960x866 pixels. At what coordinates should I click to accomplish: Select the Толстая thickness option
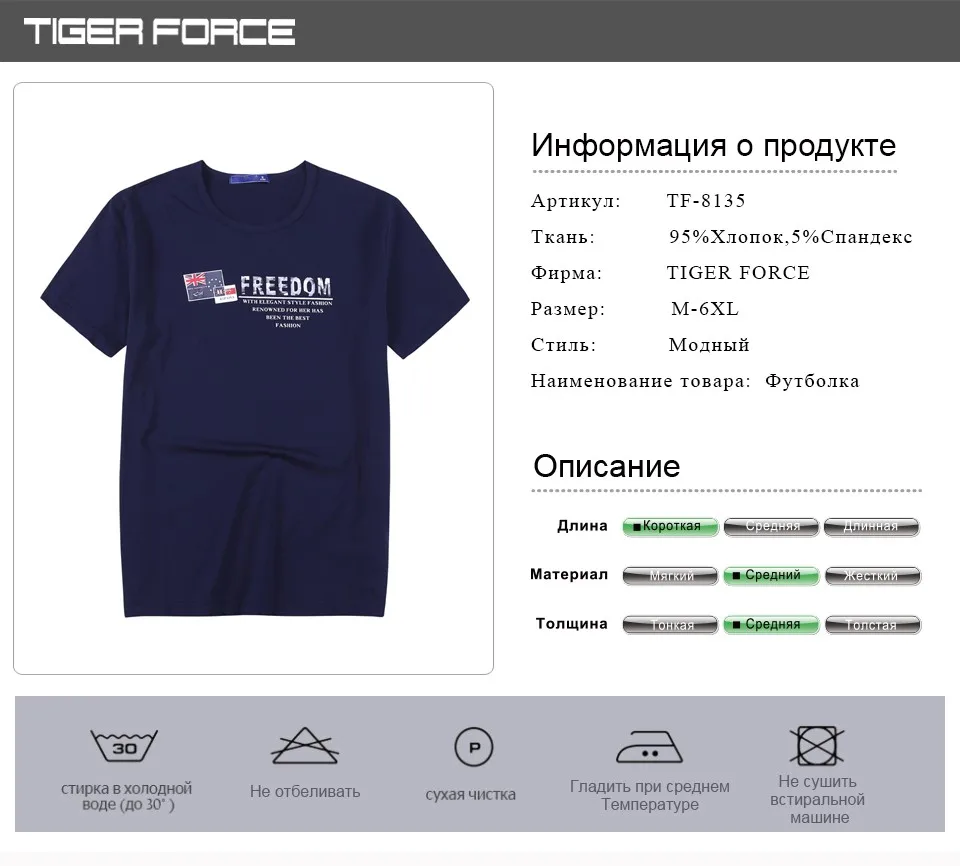(x=872, y=624)
